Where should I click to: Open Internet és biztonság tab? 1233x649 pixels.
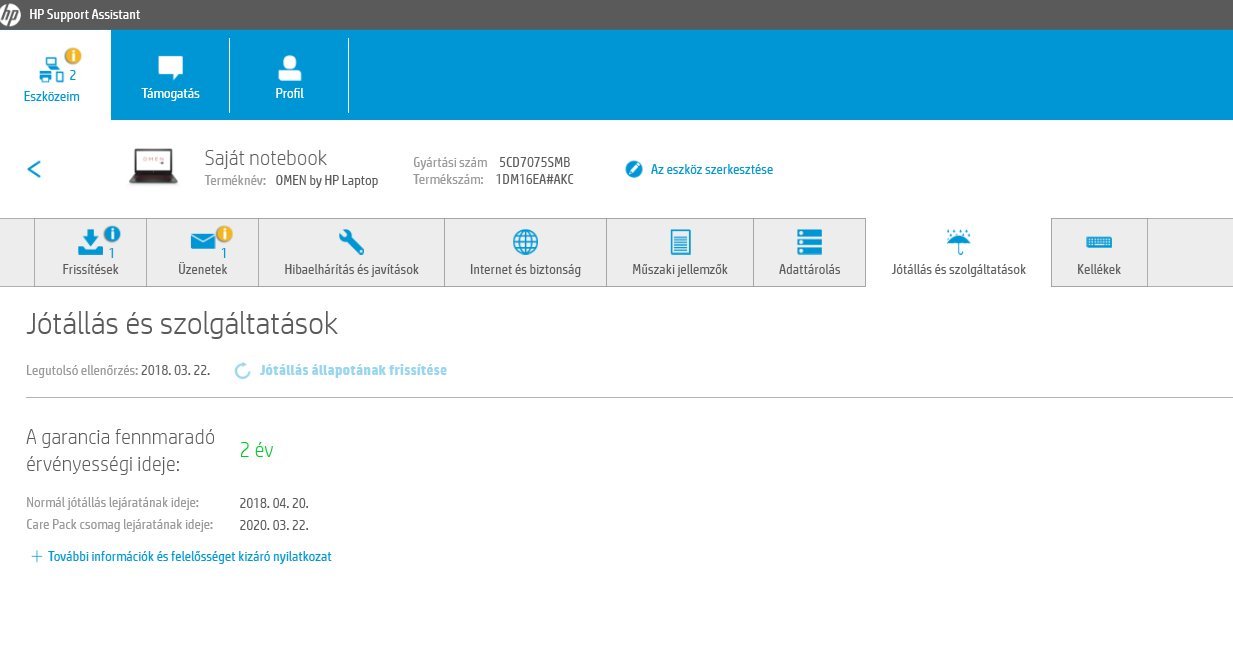[x=525, y=253]
